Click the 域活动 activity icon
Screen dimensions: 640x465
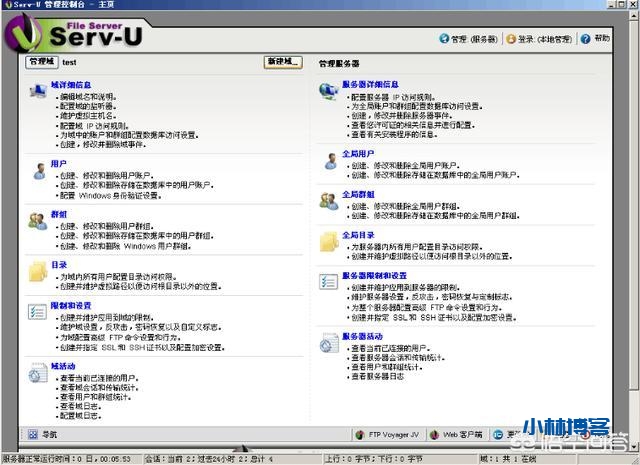pos(38,373)
